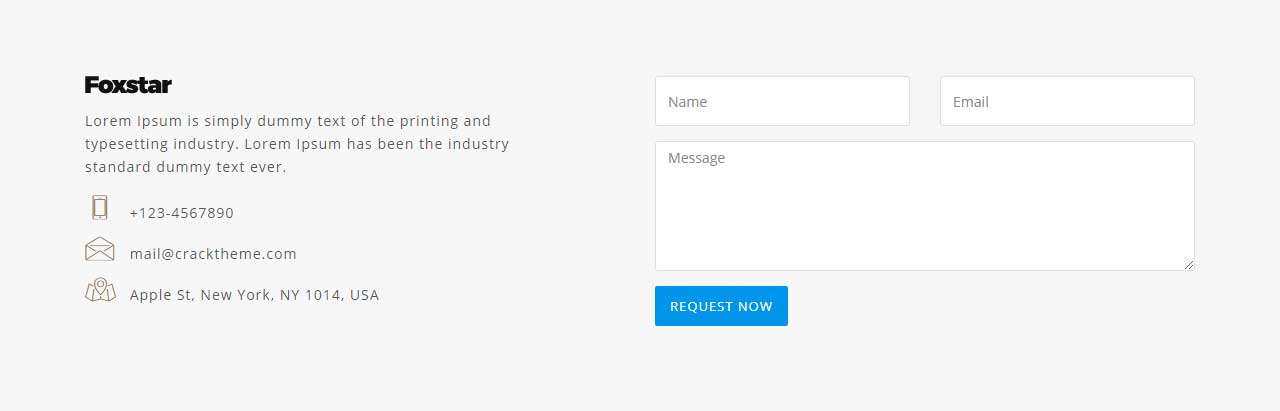The width and height of the screenshot is (1280, 411).
Task: Focus the Email input field
Action: tap(1067, 101)
